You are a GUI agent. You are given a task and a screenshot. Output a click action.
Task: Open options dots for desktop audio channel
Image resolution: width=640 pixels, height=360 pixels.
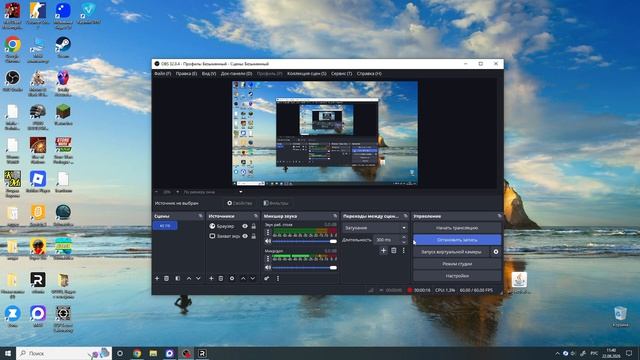(268, 233)
